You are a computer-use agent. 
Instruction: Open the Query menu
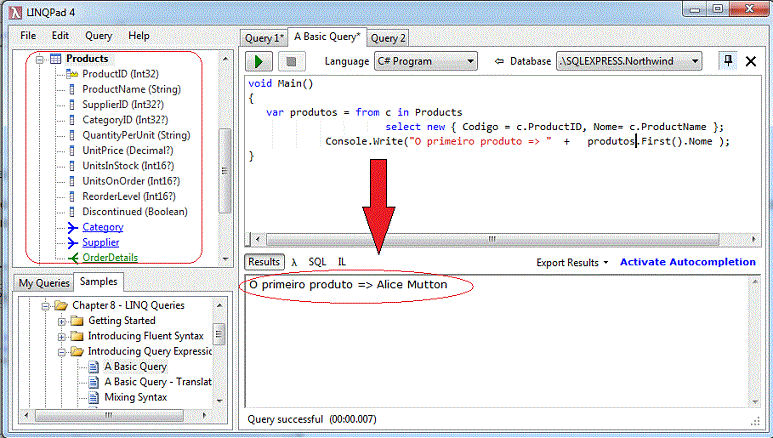coord(99,36)
